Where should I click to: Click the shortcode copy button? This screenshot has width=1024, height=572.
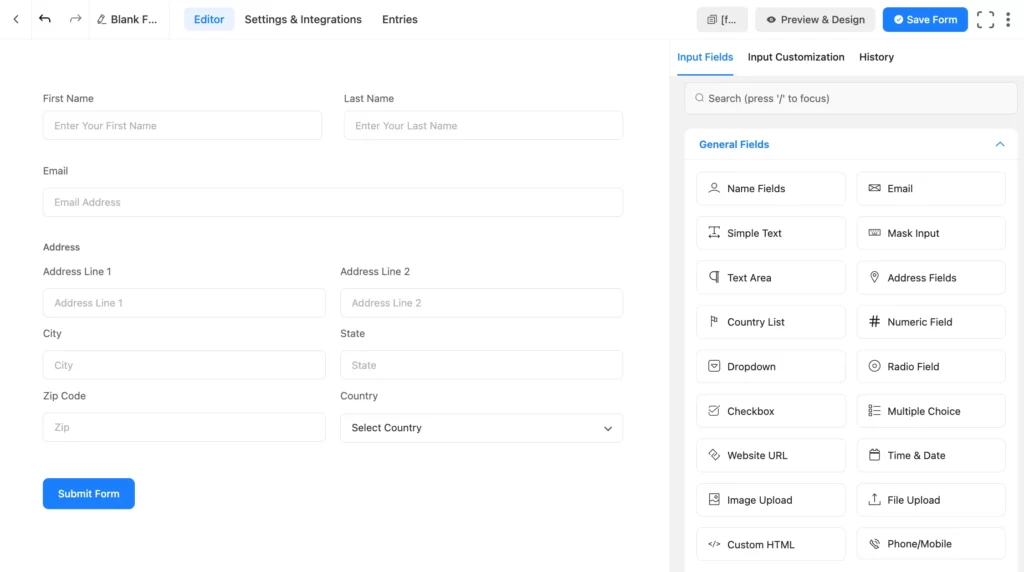click(x=722, y=20)
